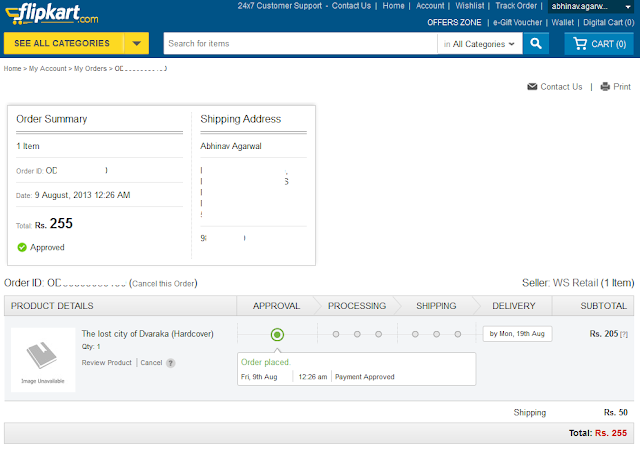Open the Offers Zone link
640x449 pixels.
tap(454, 22)
